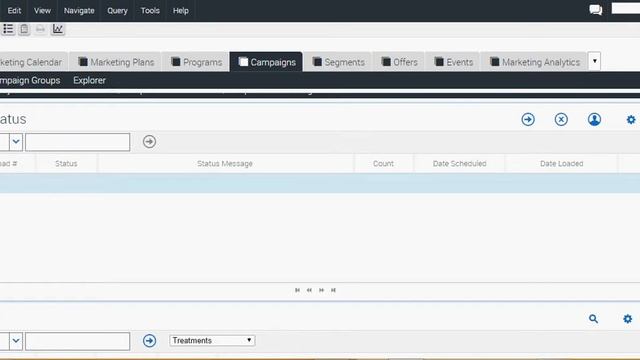Click the magnifier query icon in lower panel
This screenshot has width=640, height=360.
tap(593, 319)
